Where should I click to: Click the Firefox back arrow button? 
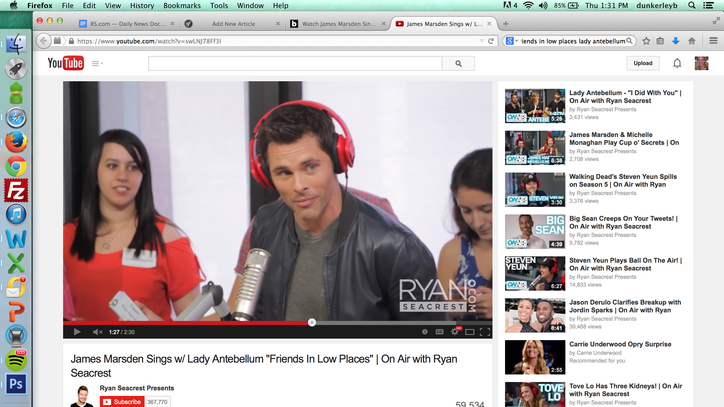(x=43, y=41)
